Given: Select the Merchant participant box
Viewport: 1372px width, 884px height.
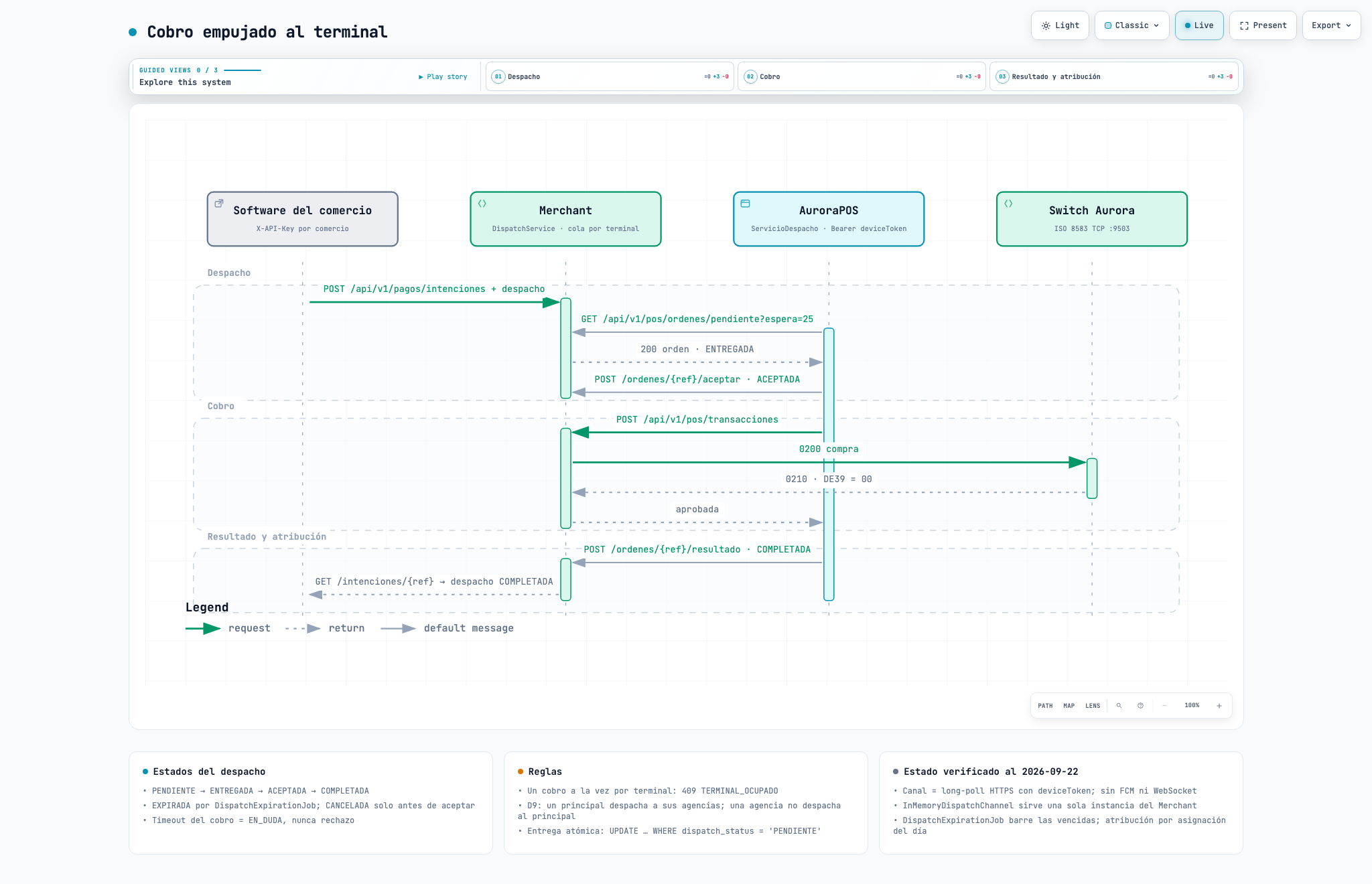Looking at the screenshot, I should point(565,219).
